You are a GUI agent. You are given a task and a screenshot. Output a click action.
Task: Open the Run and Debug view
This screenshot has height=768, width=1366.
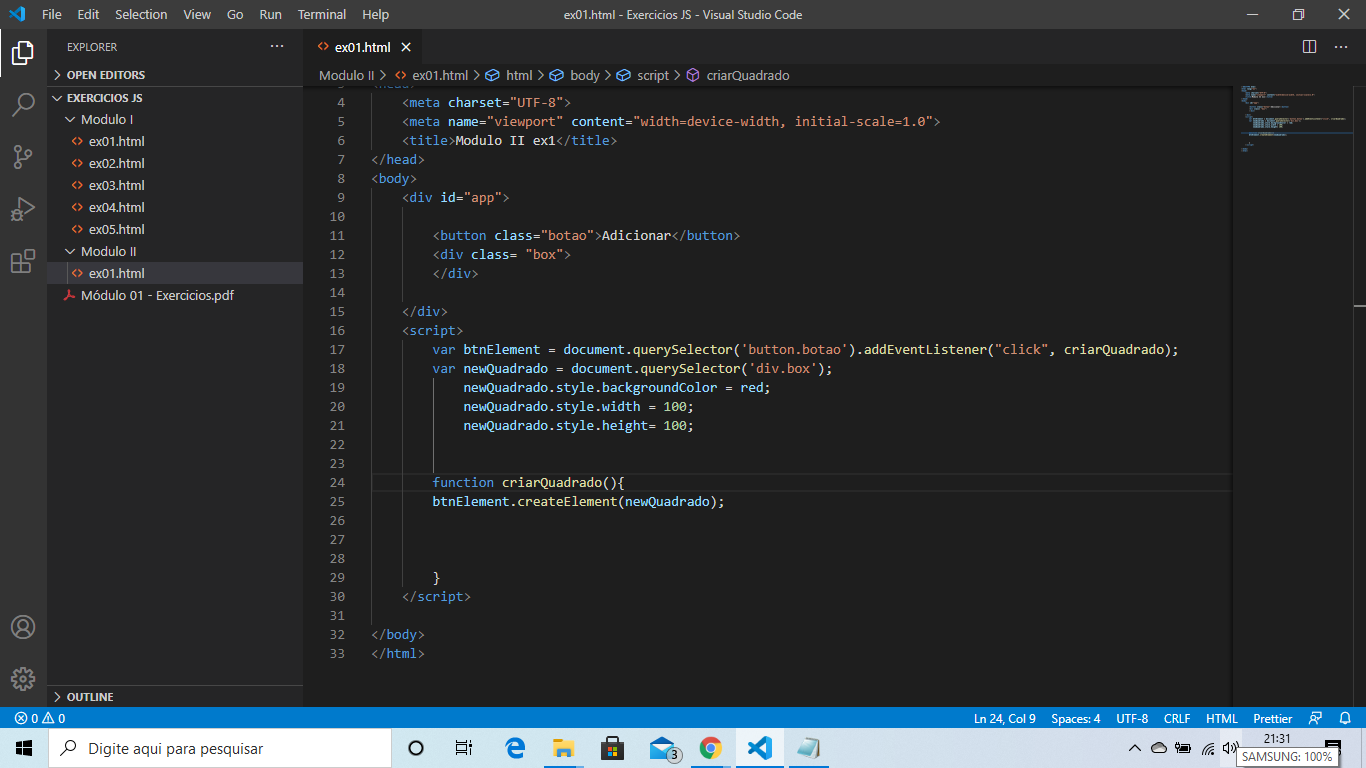[x=23, y=209]
